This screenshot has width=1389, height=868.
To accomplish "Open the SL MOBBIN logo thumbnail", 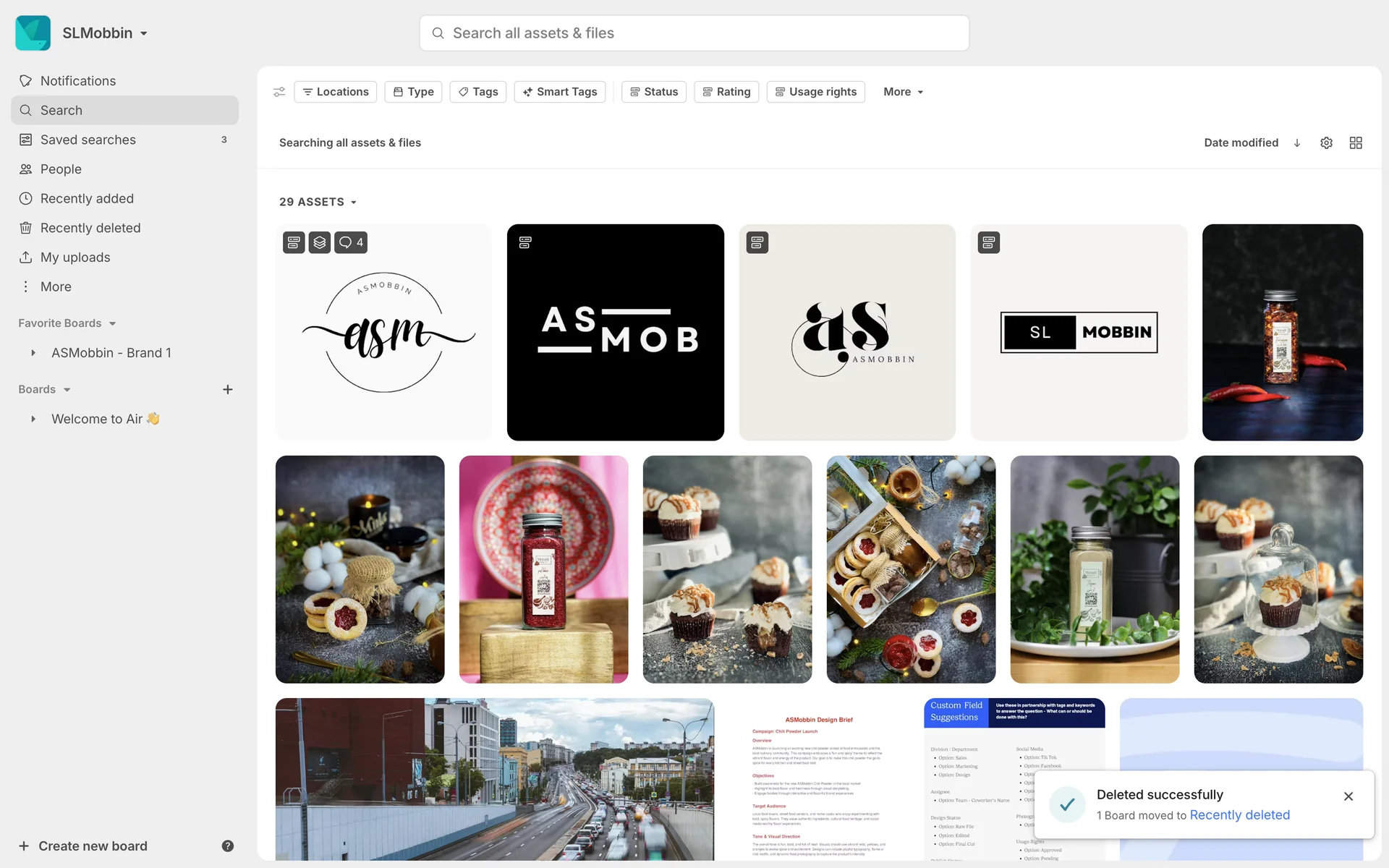I will pyautogui.click(x=1079, y=332).
